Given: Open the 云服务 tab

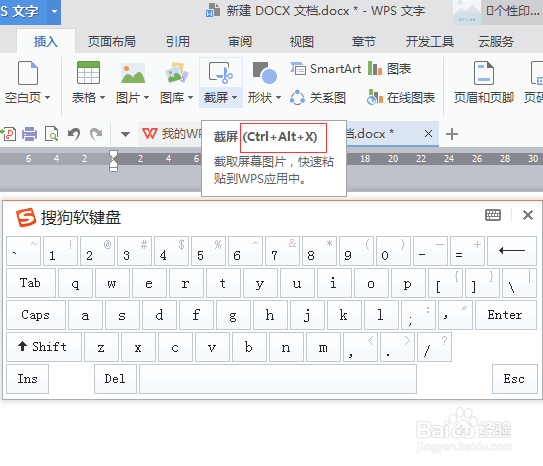Looking at the screenshot, I should (496, 42).
